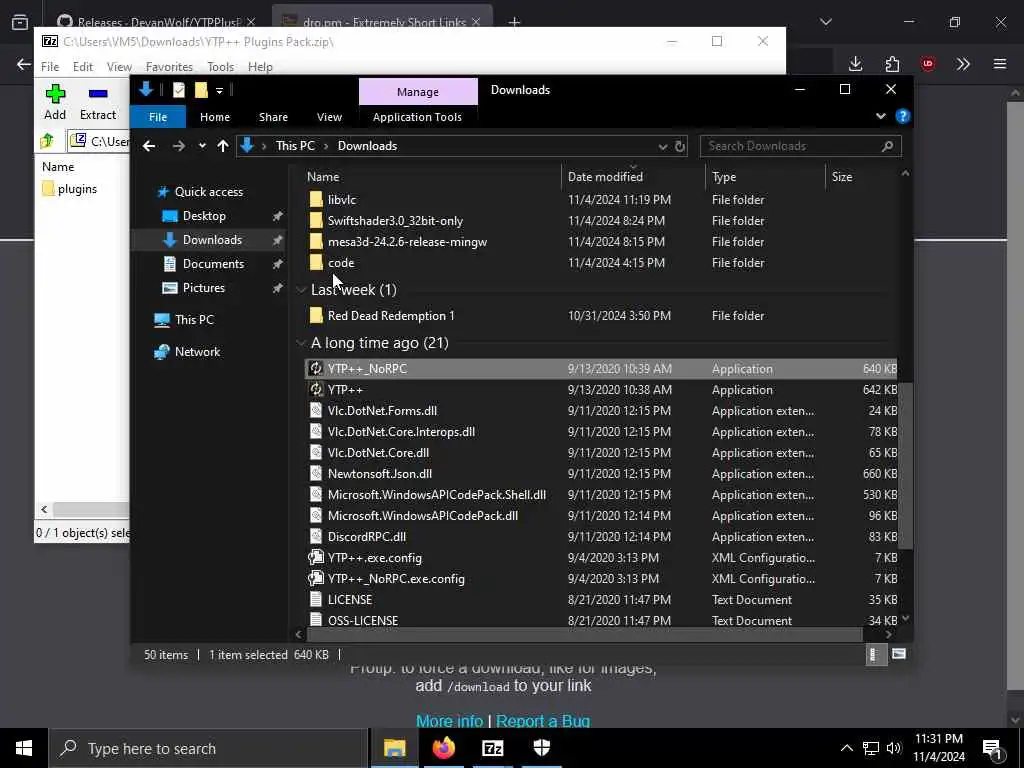Open Firefox list all tabs dropdown

825,22
